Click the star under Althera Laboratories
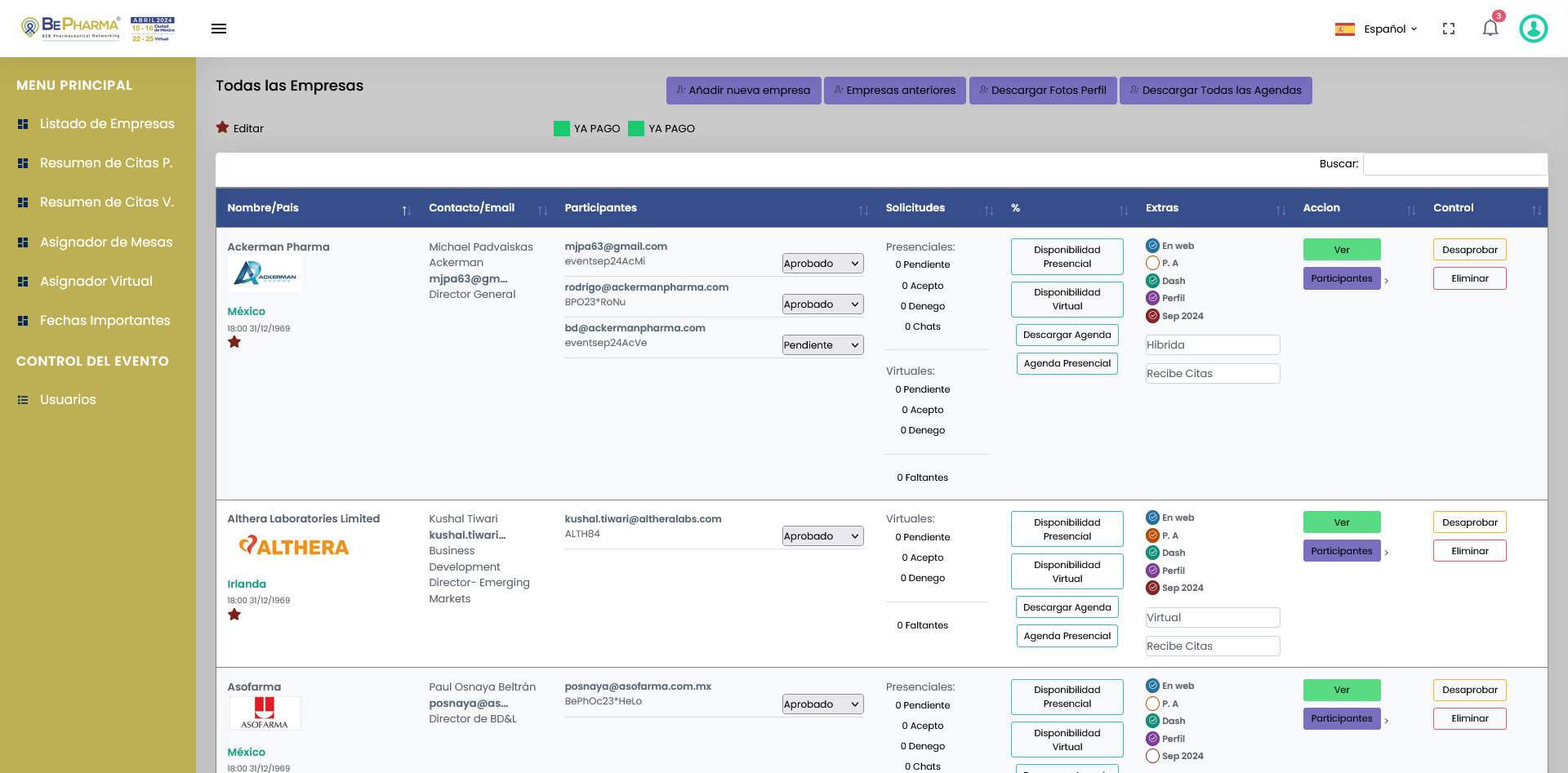This screenshot has height=773, width=1568. (234, 615)
